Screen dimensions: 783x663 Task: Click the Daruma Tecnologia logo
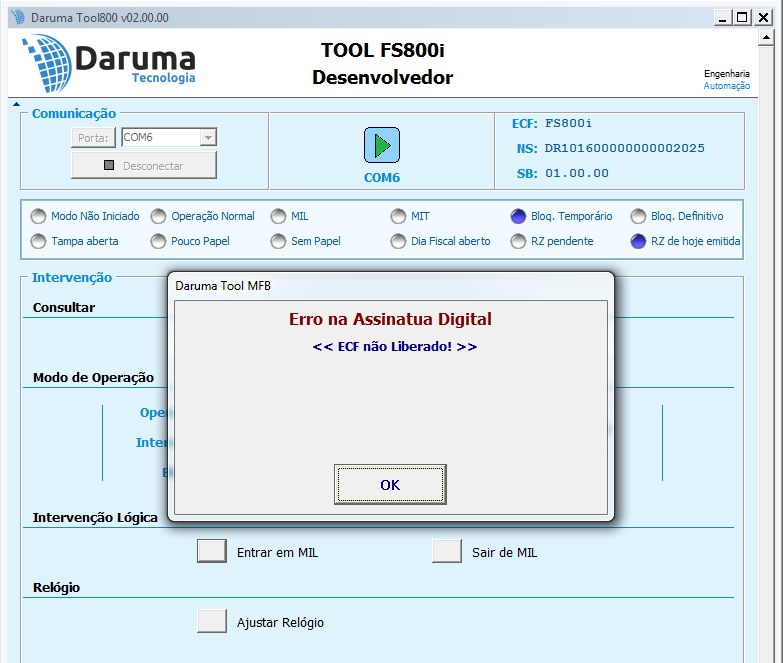pos(108,63)
